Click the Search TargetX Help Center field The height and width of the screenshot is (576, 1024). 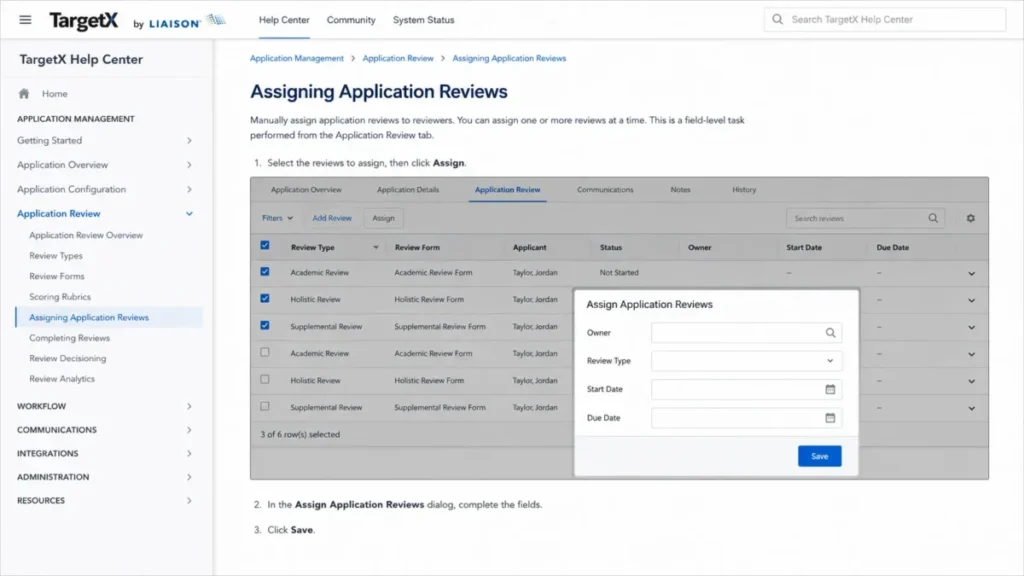click(885, 20)
